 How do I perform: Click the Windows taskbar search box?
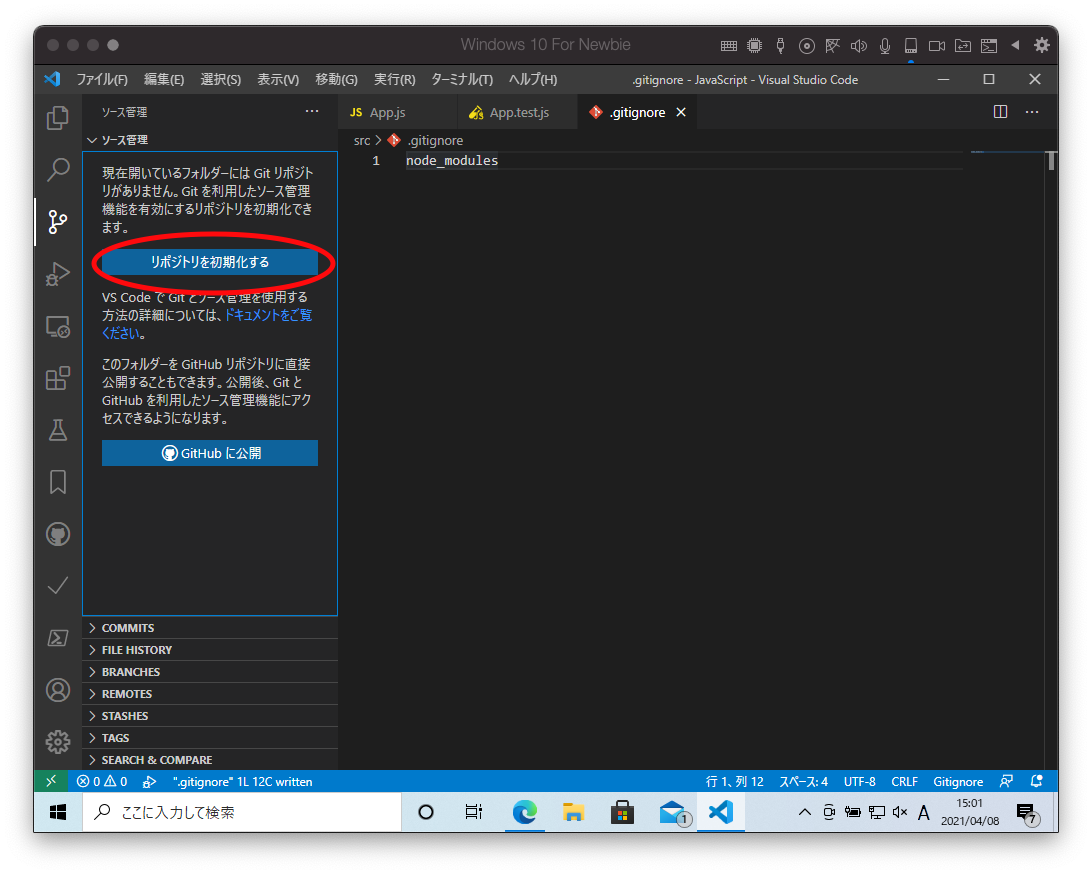pos(242,812)
